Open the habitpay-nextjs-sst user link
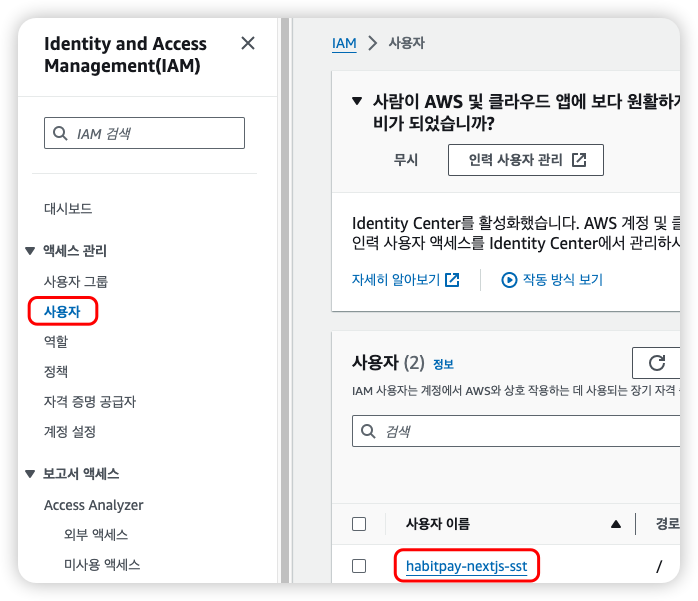The height and width of the screenshot is (601, 698). [466, 567]
